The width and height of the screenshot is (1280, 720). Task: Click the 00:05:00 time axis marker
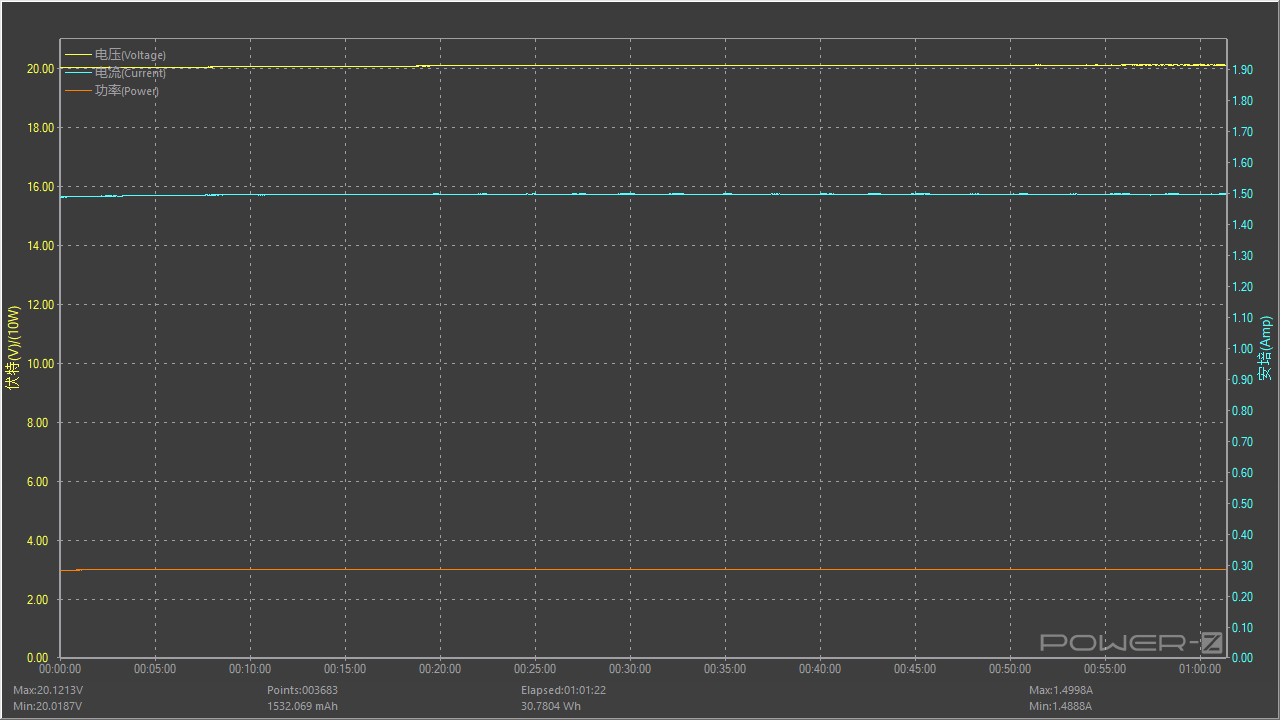click(x=154, y=669)
